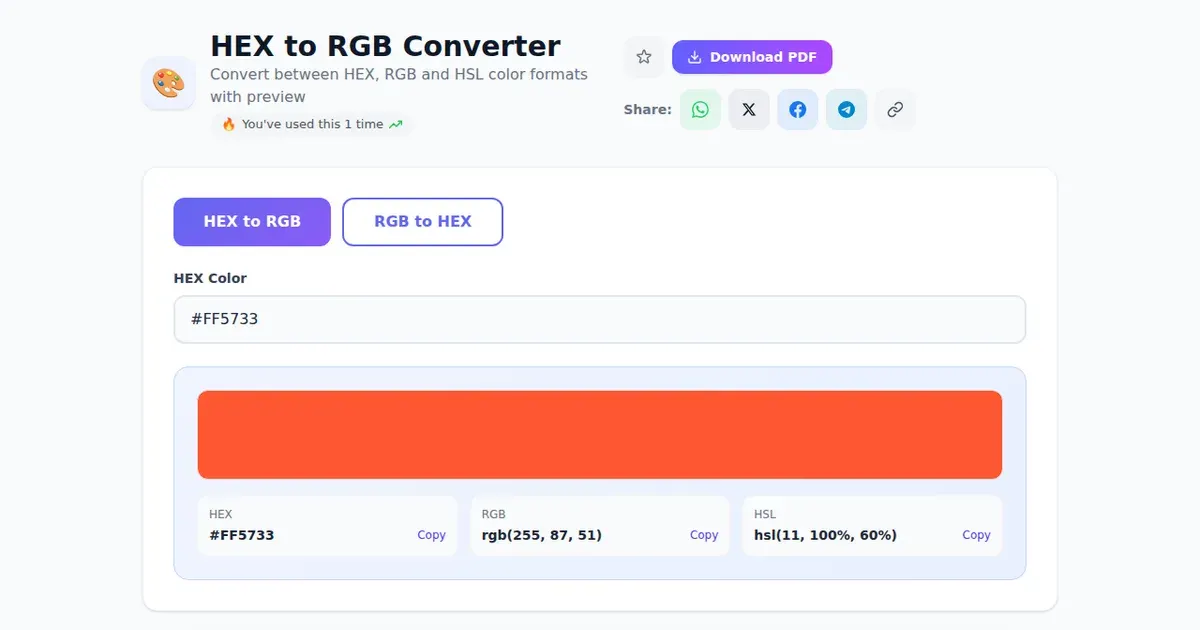Copy the HEX value #FF5733

431,535
